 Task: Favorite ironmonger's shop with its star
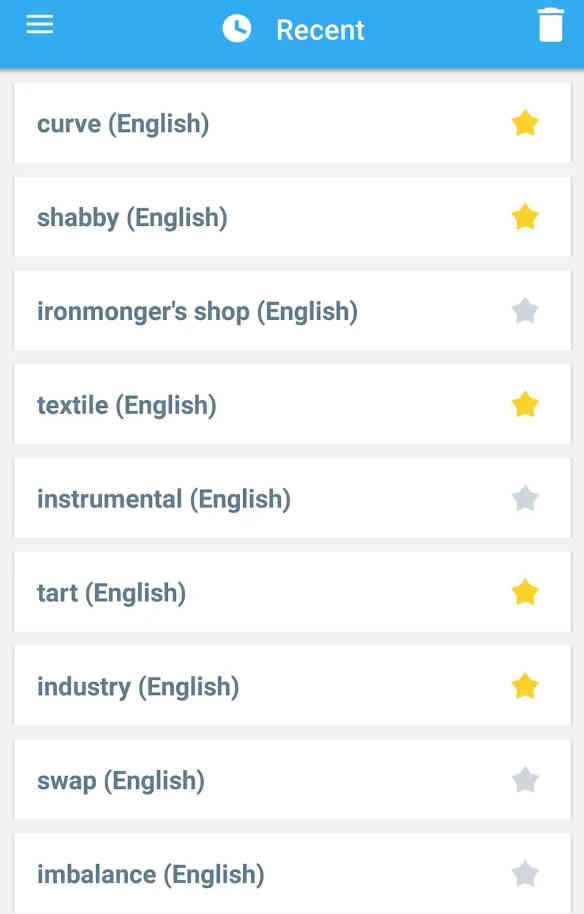[x=525, y=311]
